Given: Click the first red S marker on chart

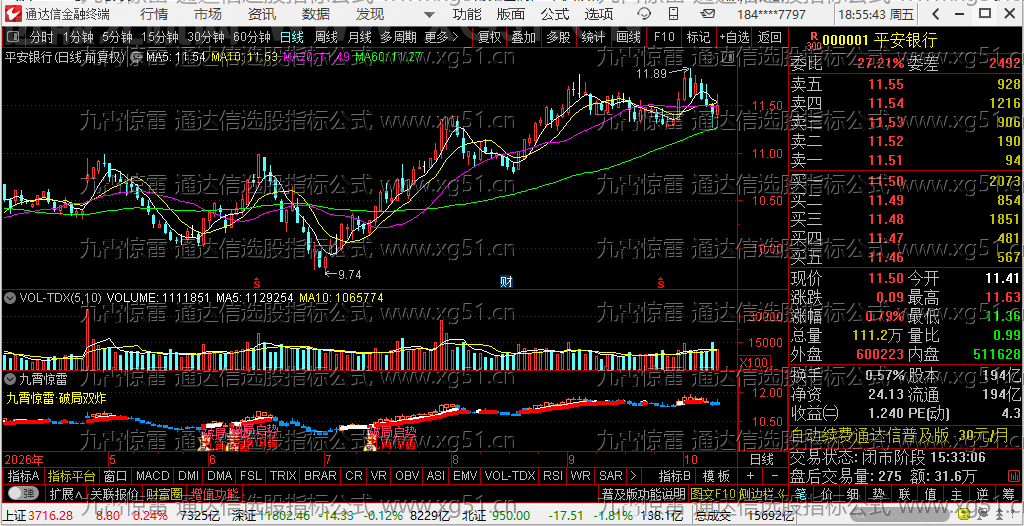Looking at the screenshot, I should [x=257, y=283].
